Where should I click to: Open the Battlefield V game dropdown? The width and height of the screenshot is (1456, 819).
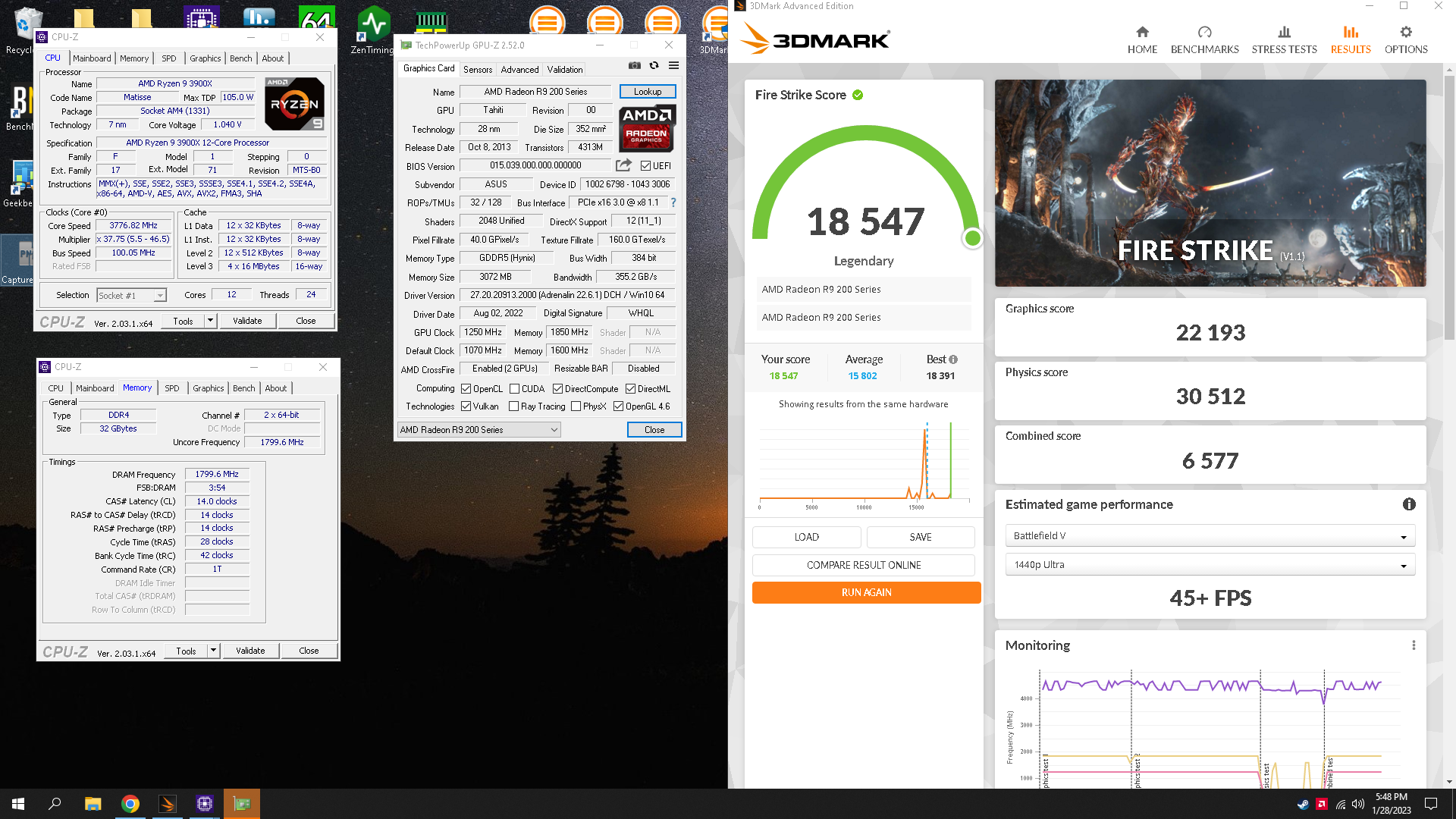tap(1210, 536)
